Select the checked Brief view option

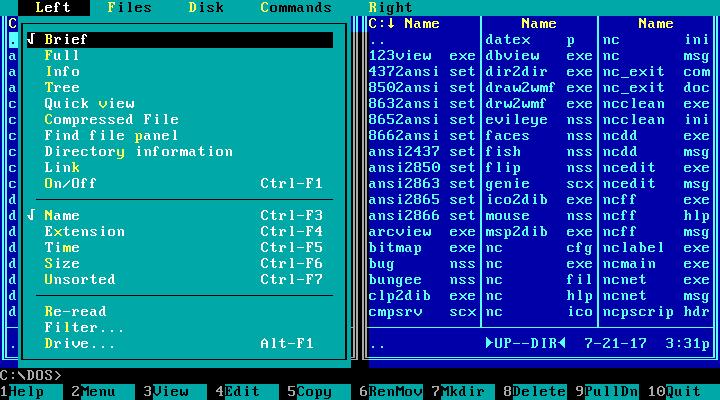180,39
